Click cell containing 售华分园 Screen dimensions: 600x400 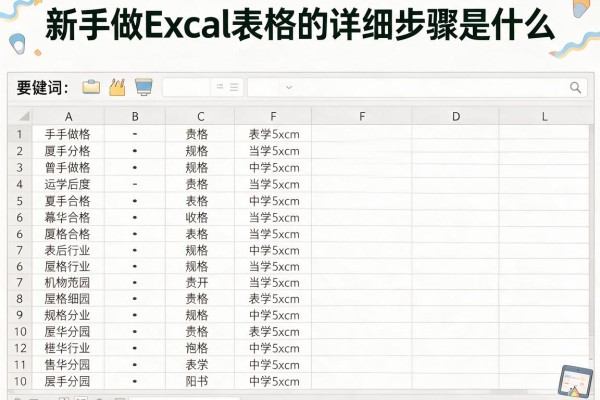coord(68,365)
